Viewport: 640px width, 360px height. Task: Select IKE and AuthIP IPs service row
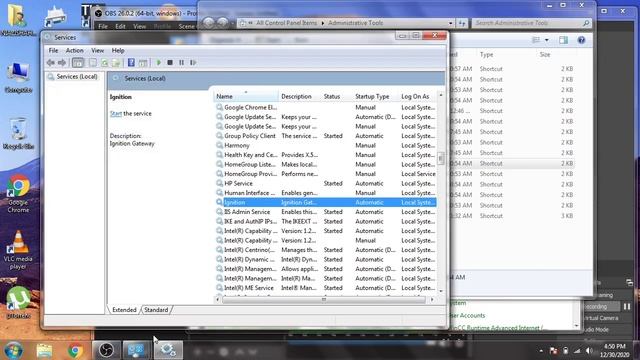tap(325, 221)
